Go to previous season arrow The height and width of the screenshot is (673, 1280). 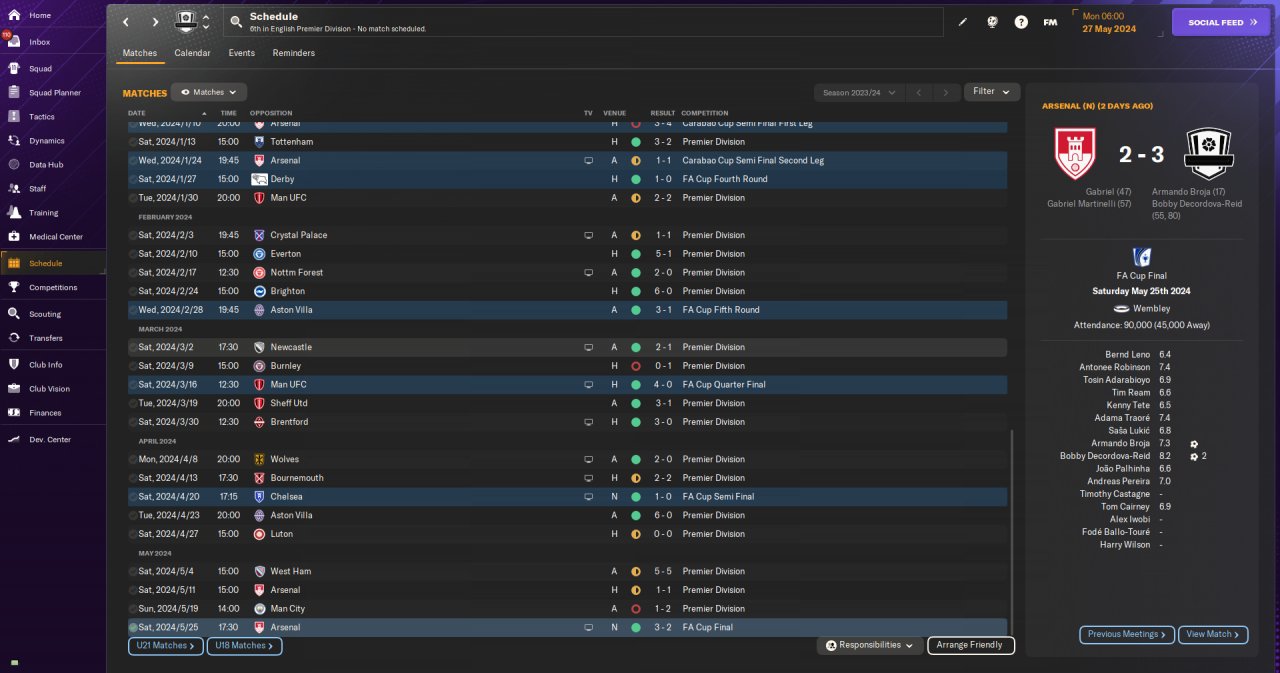pyautogui.click(x=919, y=92)
